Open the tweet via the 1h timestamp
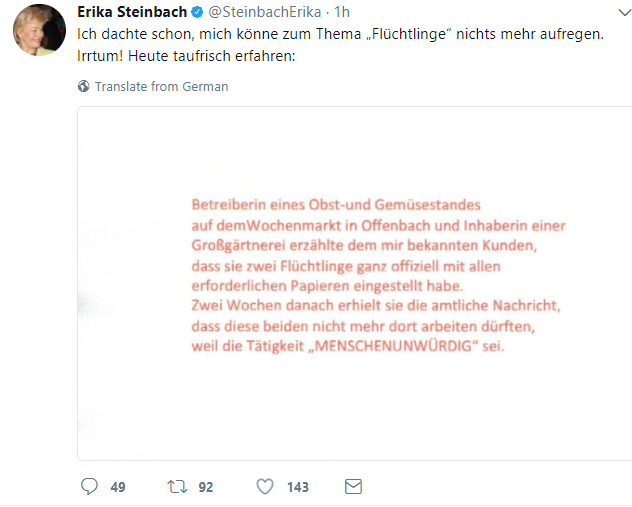The height and width of the screenshot is (507, 632). pos(342,11)
